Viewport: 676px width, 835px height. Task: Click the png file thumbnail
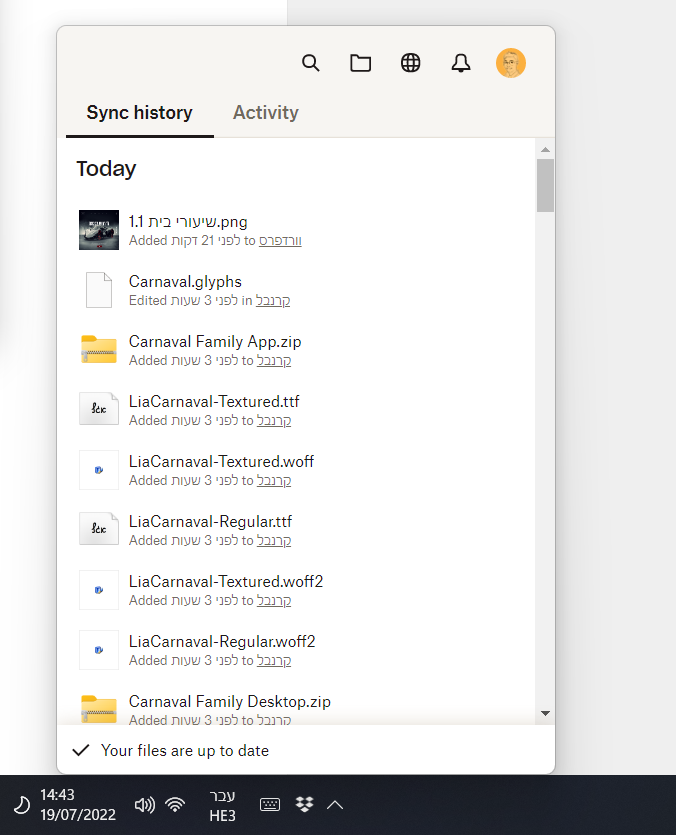pyautogui.click(x=99, y=230)
